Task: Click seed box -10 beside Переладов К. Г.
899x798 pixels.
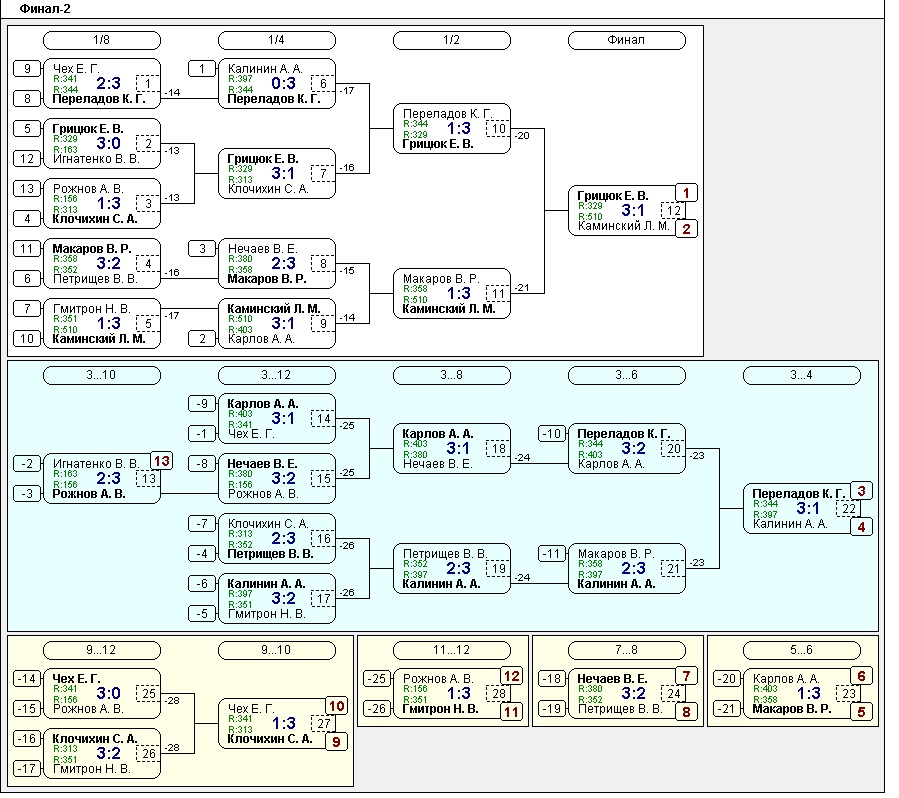Action: [552, 434]
